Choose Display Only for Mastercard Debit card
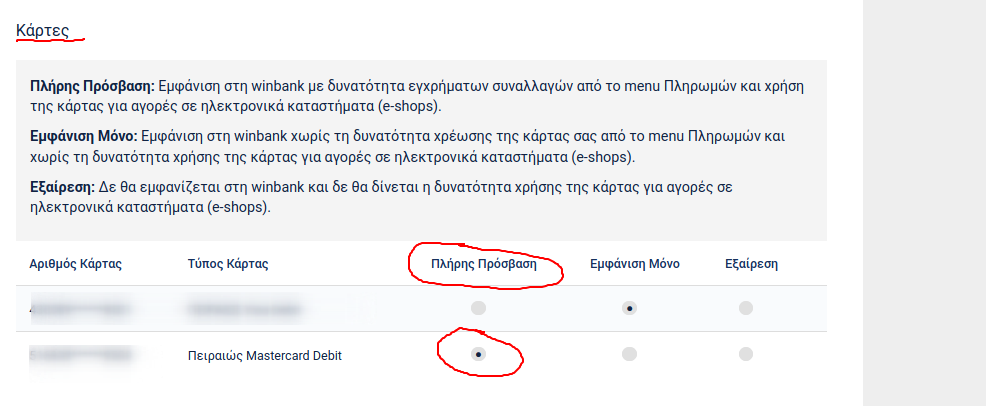The height and width of the screenshot is (406, 986). (629, 354)
